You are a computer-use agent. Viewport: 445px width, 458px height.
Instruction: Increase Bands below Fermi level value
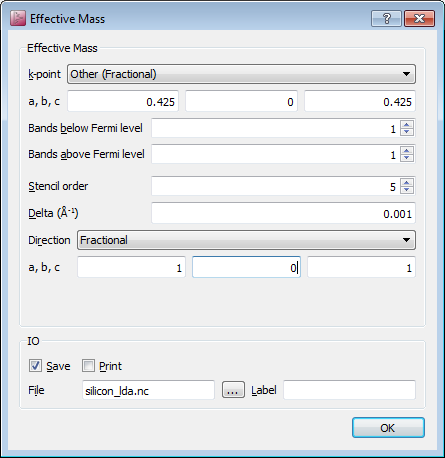pyautogui.click(x=406, y=125)
